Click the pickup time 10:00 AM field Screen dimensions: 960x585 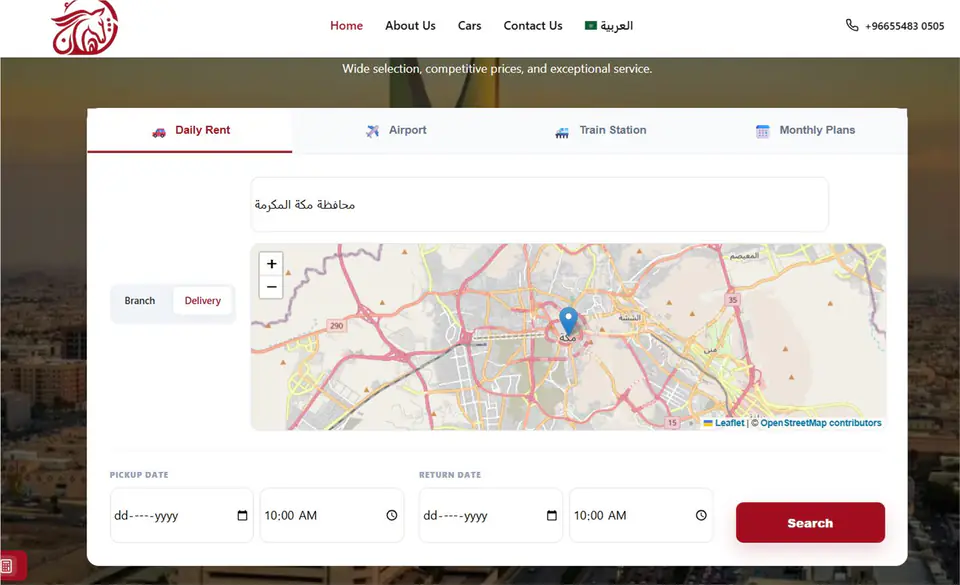(332, 515)
